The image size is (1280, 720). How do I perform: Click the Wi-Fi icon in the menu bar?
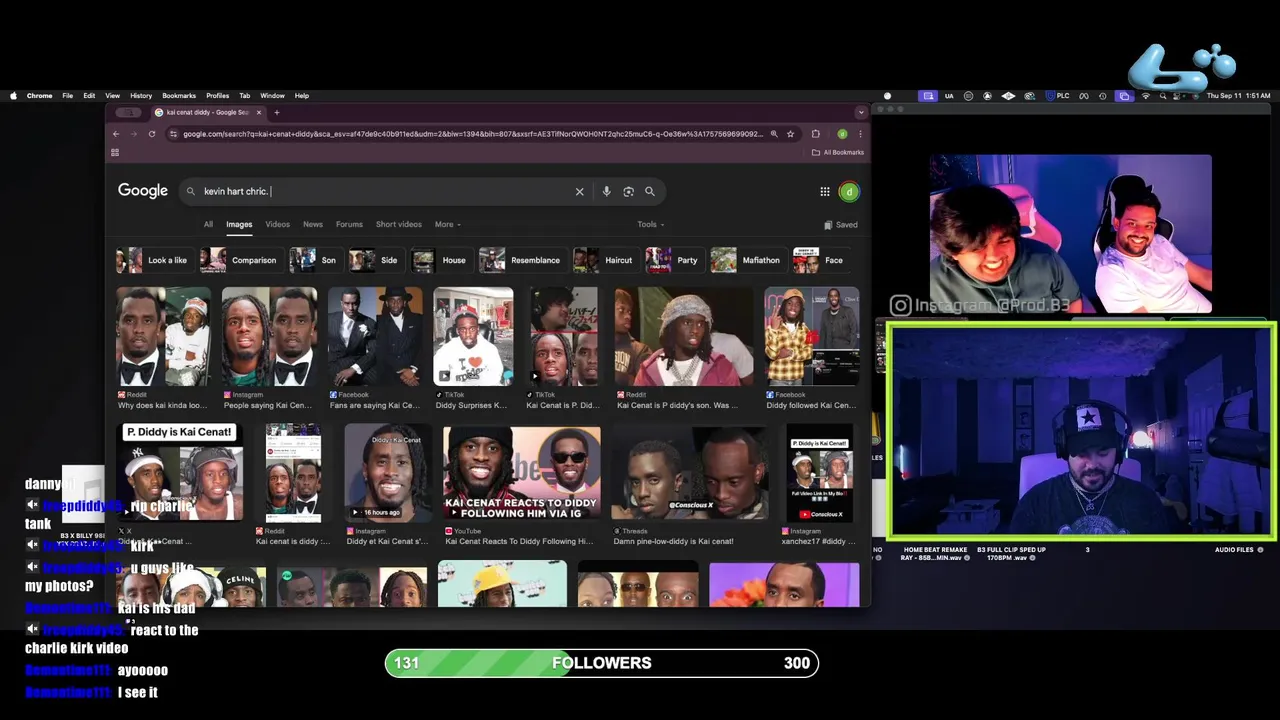click(1146, 96)
